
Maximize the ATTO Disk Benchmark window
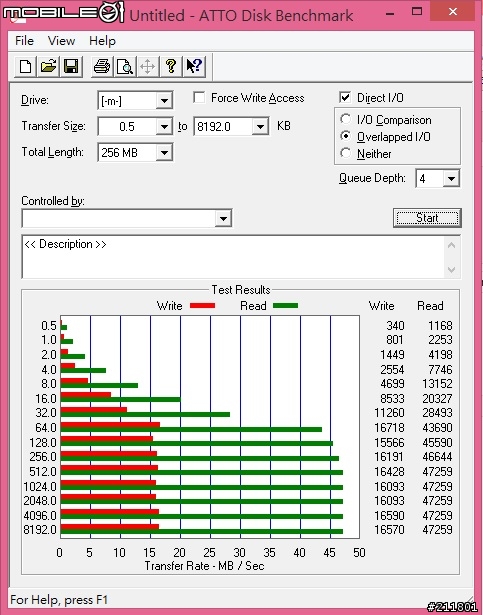[417, 12]
